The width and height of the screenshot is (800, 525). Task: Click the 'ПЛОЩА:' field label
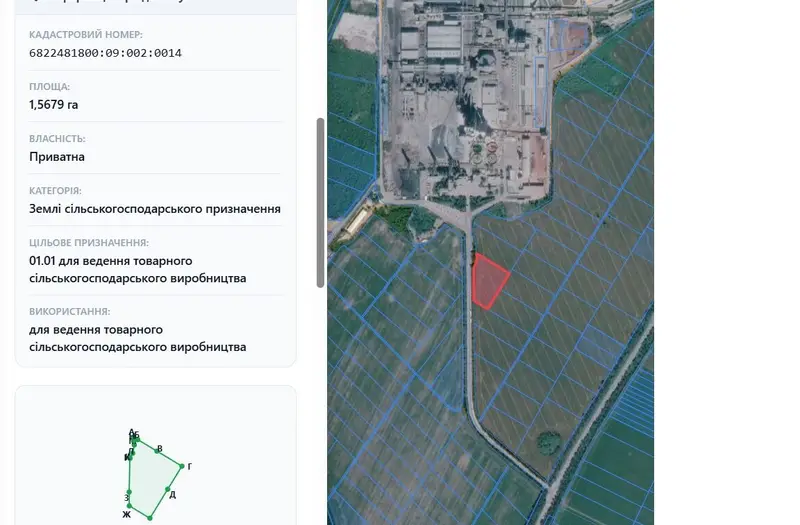[49, 87]
